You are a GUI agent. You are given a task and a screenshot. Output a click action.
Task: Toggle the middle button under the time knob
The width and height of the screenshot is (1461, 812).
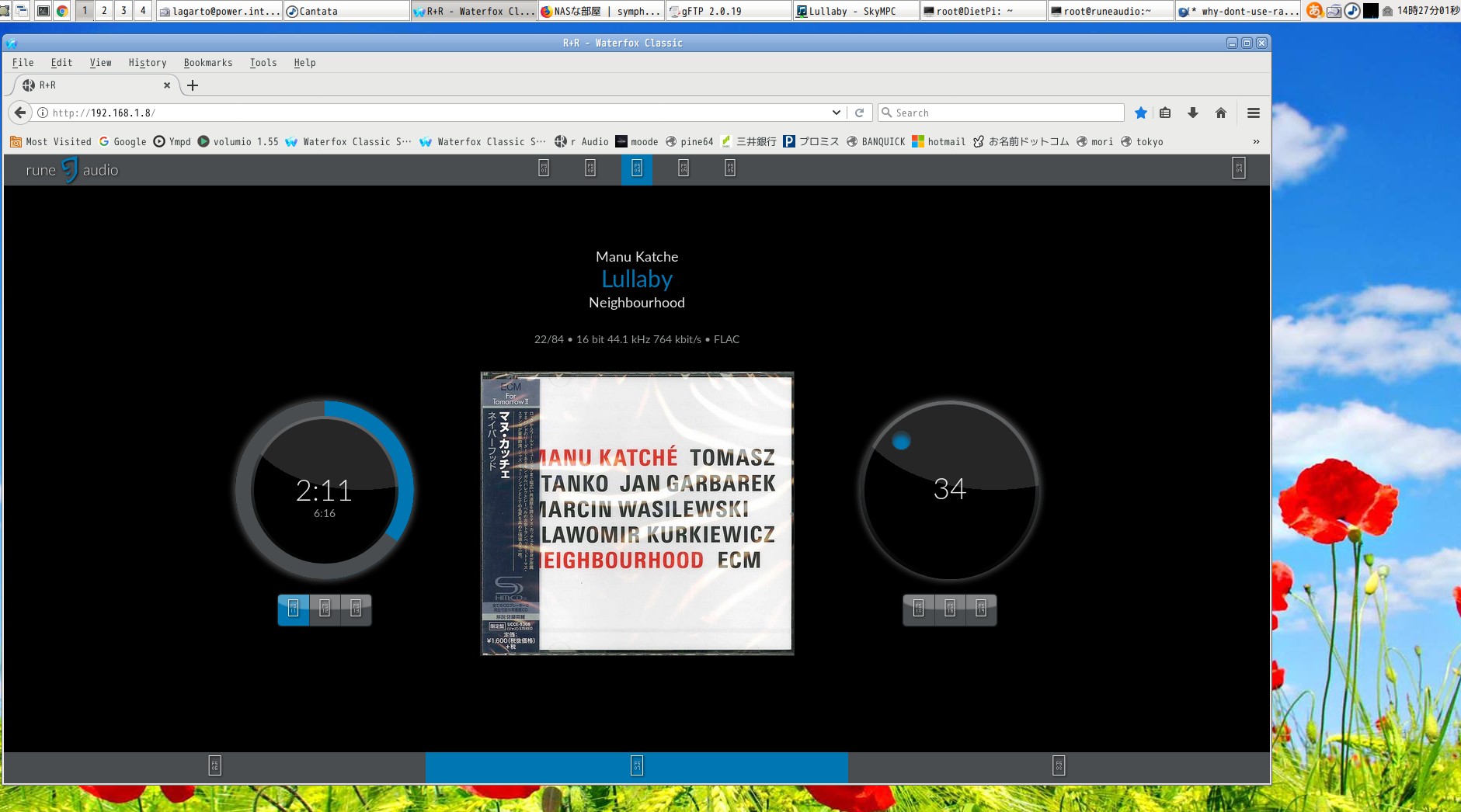click(x=325, y=609)
